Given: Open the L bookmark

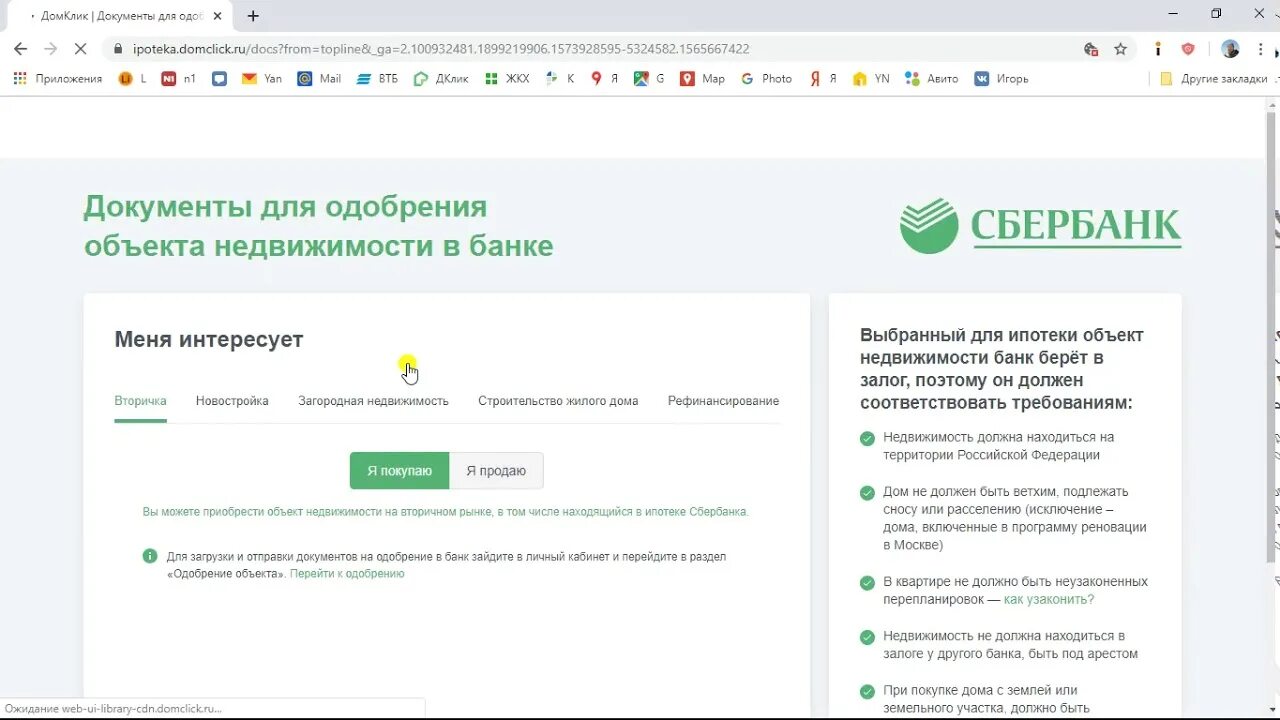Looking at the screenshot, I should click(x=132, y=78).
